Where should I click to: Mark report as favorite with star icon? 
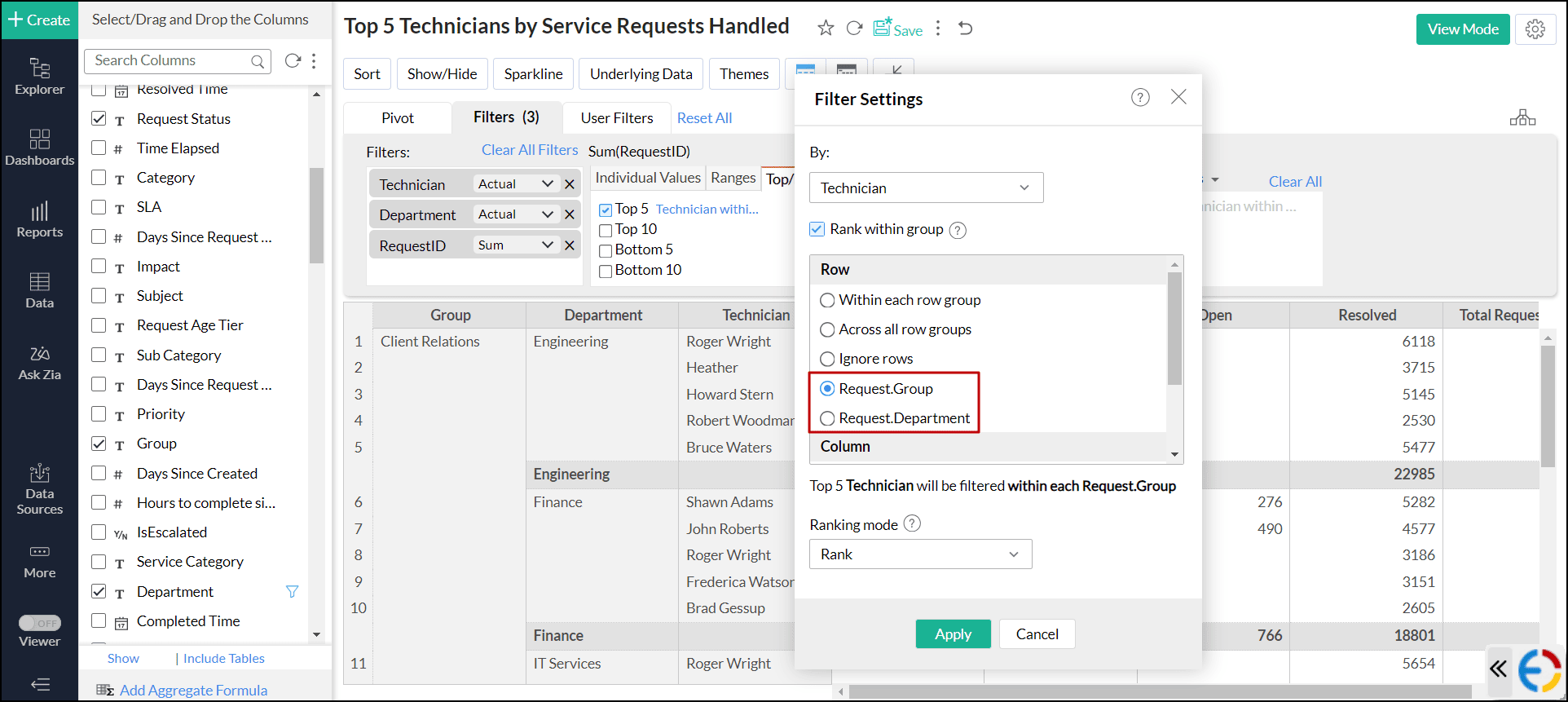coord(826,29)
